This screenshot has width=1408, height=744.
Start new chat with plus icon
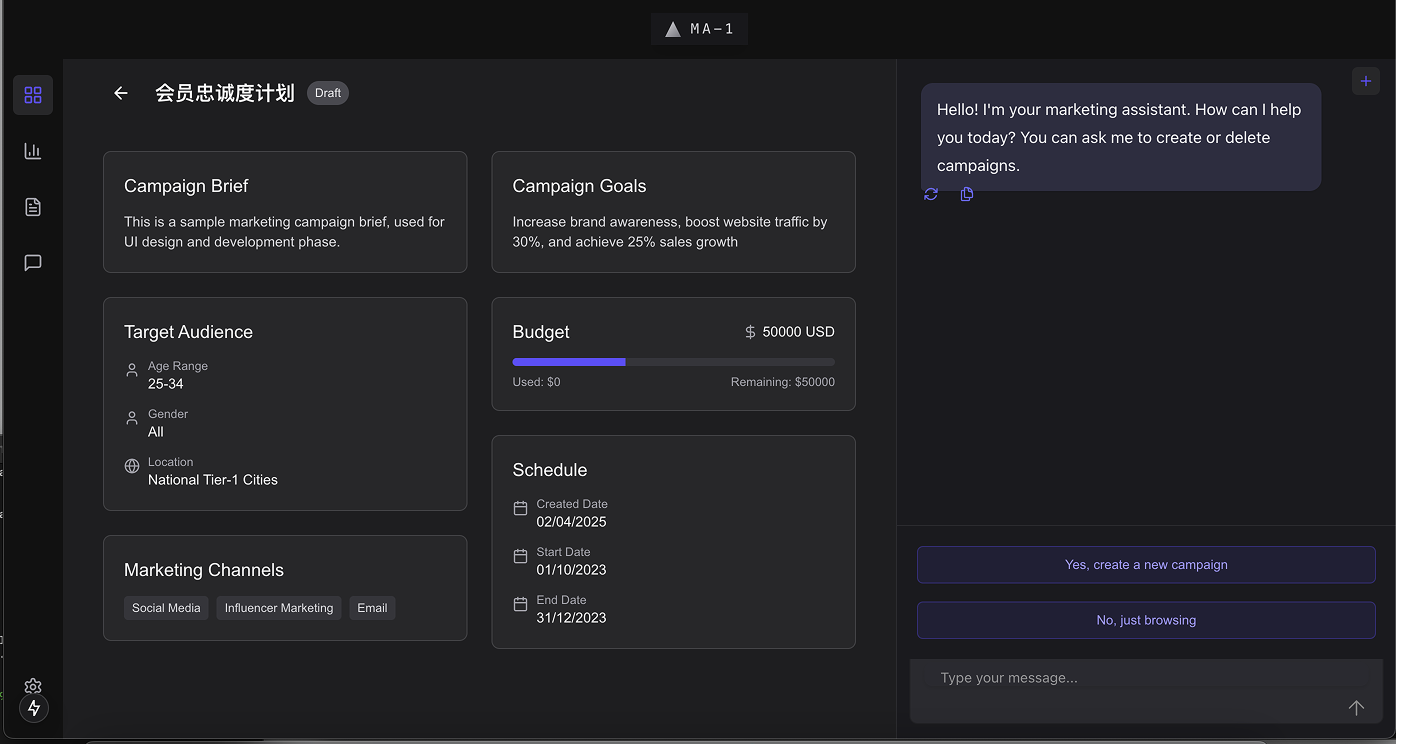(x=1366, y=81)
